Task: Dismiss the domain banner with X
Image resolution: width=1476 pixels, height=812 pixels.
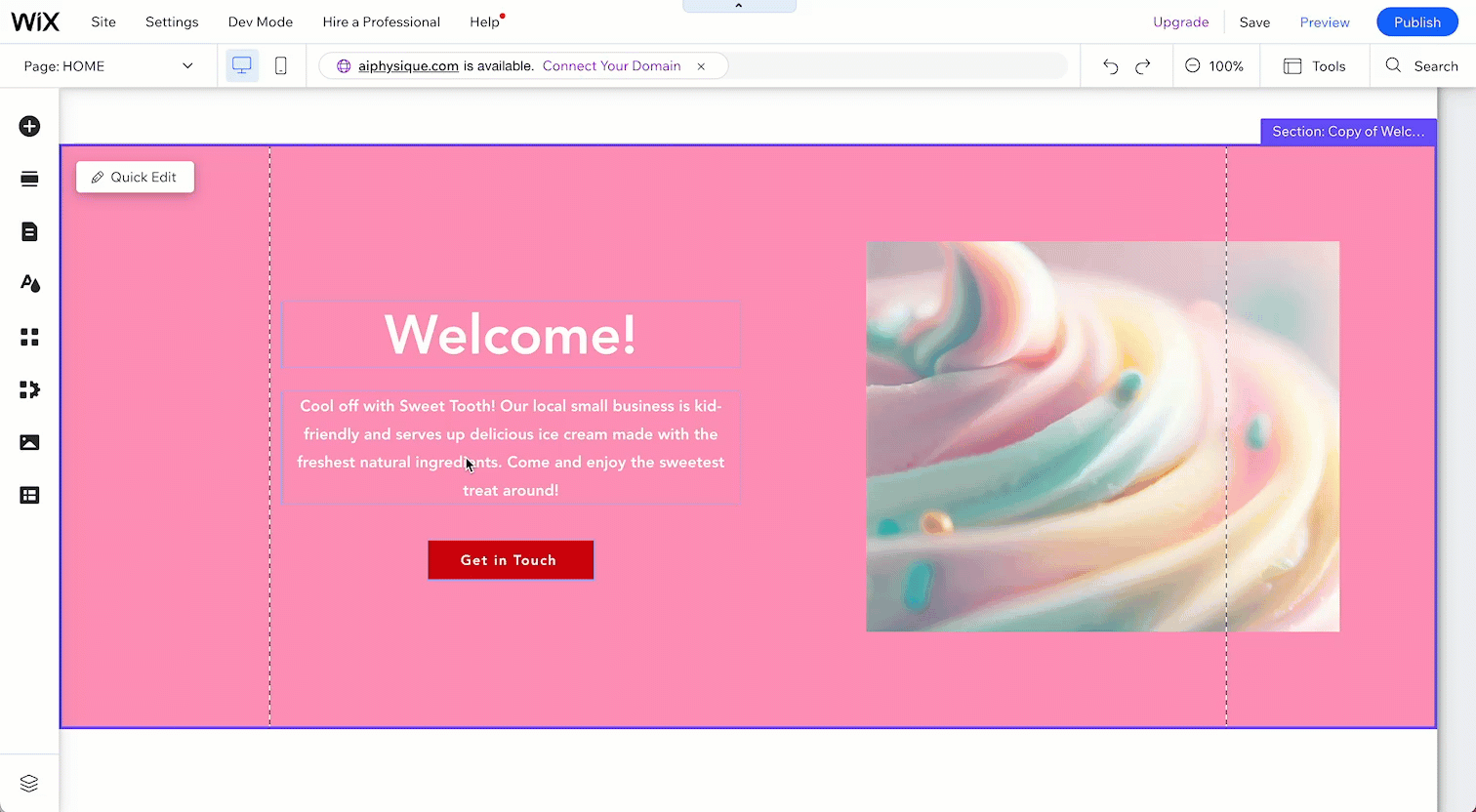Action: [x=701, y=66]
